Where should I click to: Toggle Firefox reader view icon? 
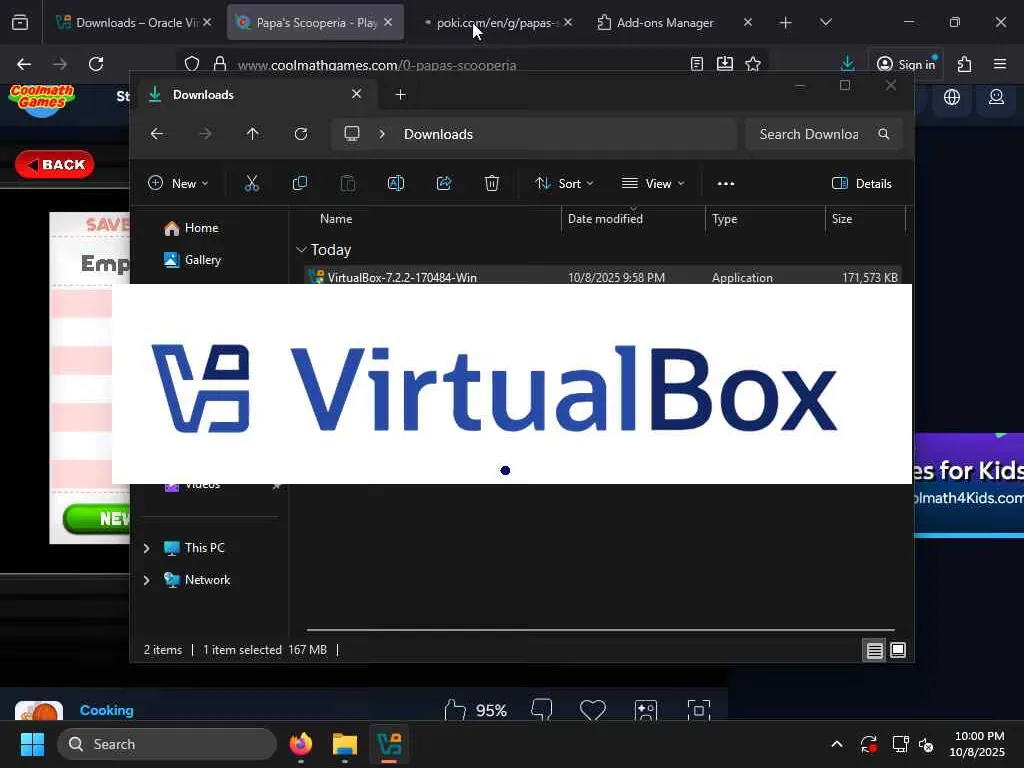(x=697, y=64)
